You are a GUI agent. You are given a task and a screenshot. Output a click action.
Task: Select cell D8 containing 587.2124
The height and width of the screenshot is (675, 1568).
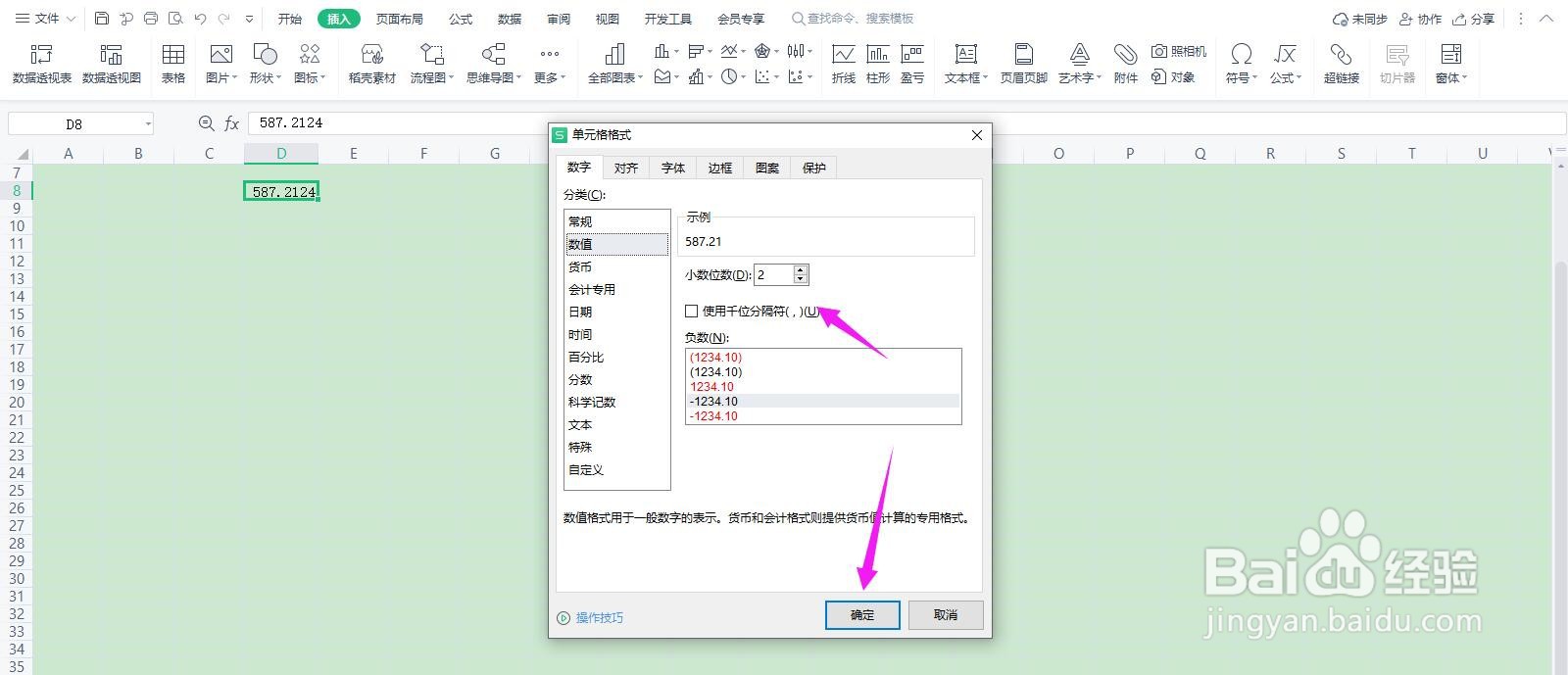coord(281,191)
